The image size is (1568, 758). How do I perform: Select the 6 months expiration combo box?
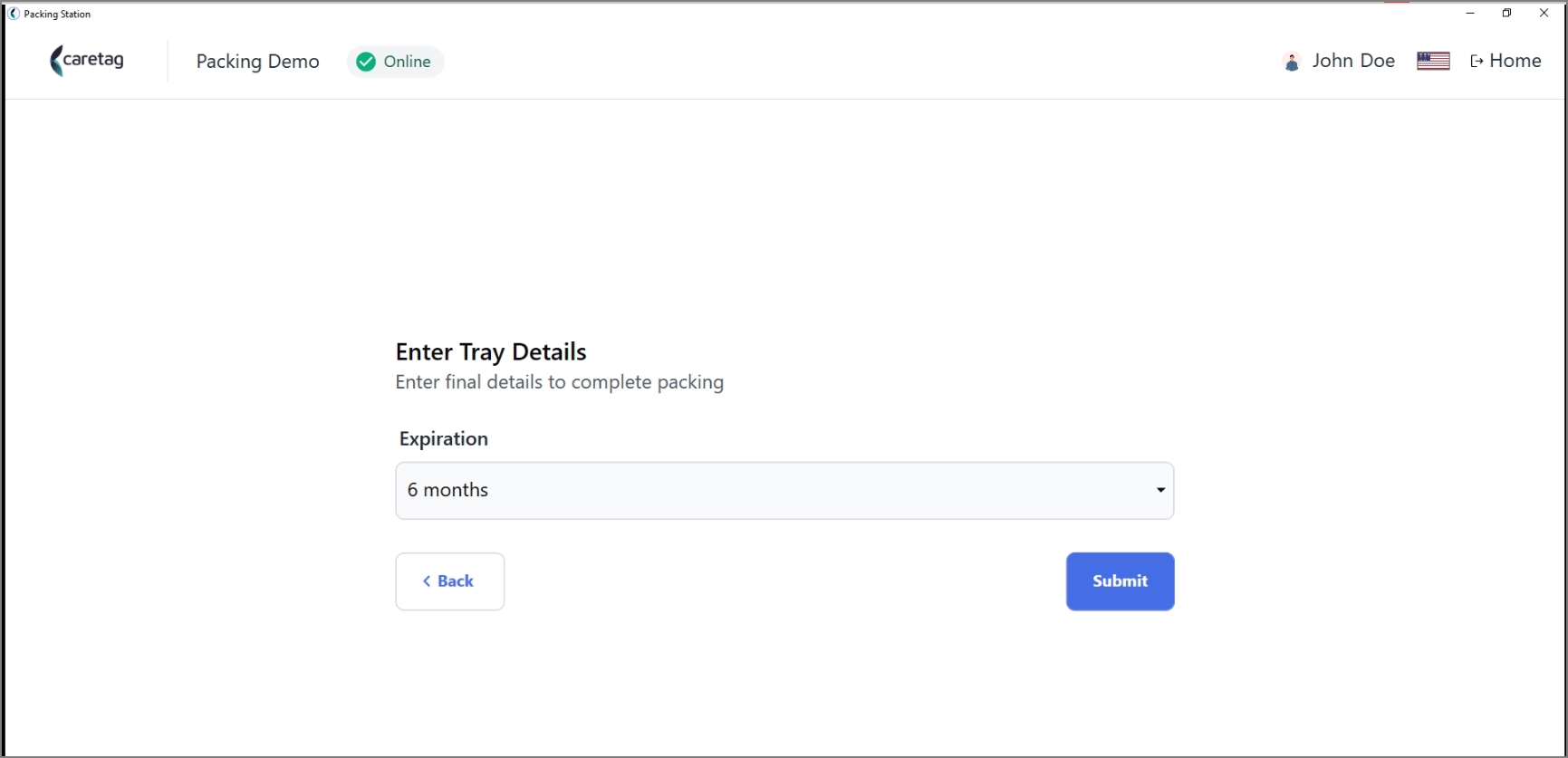pos(784,491)
